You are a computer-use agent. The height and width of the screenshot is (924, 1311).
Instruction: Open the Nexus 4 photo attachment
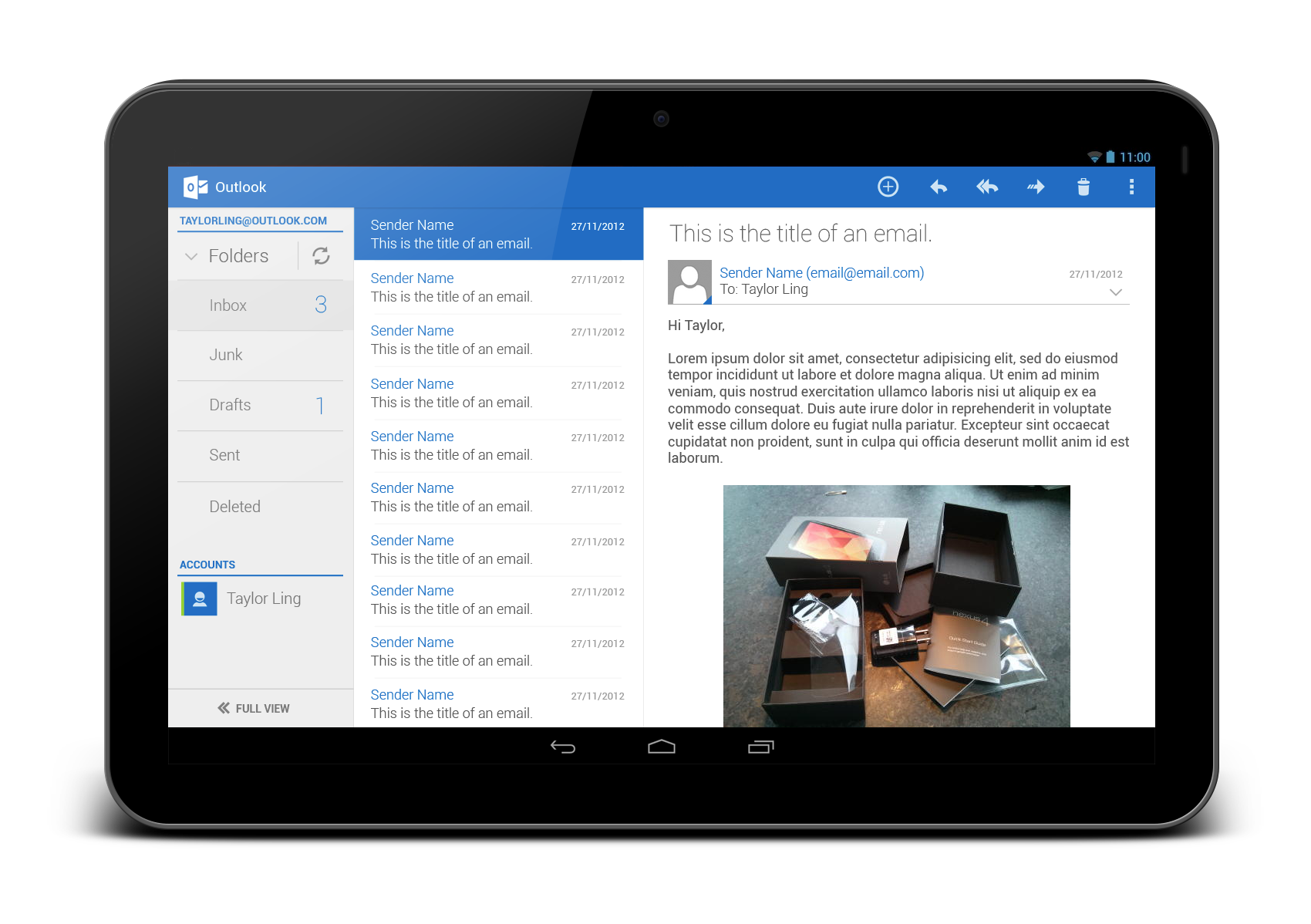click(896, 605)
